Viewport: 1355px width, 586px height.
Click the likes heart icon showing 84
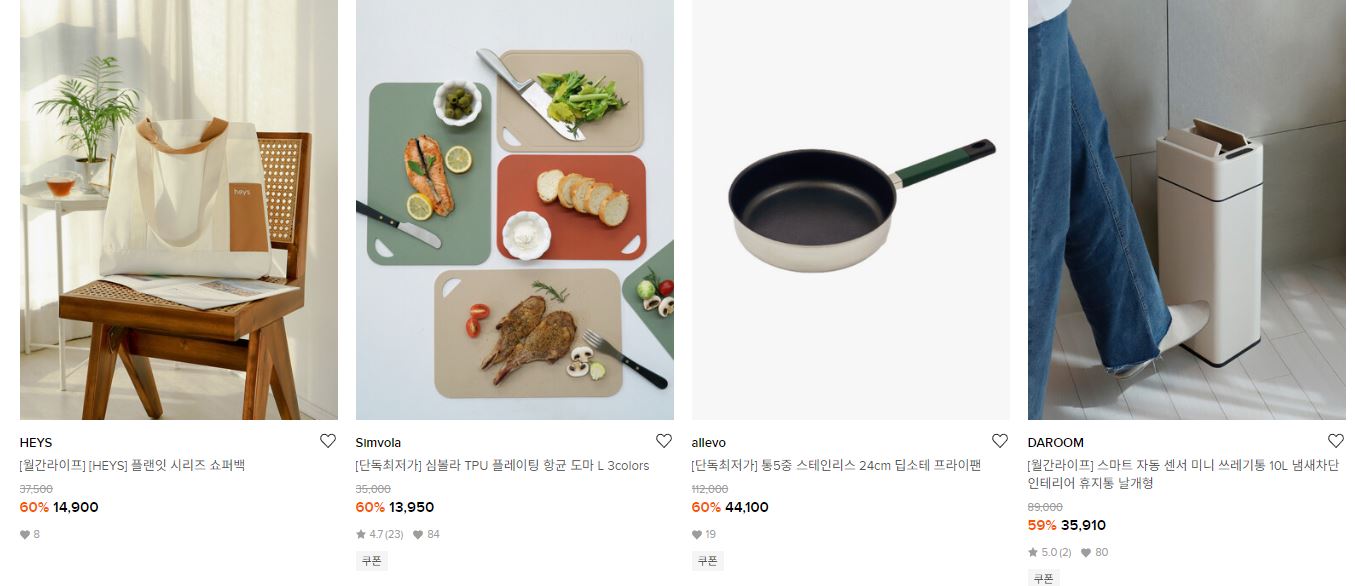[418, 534]
